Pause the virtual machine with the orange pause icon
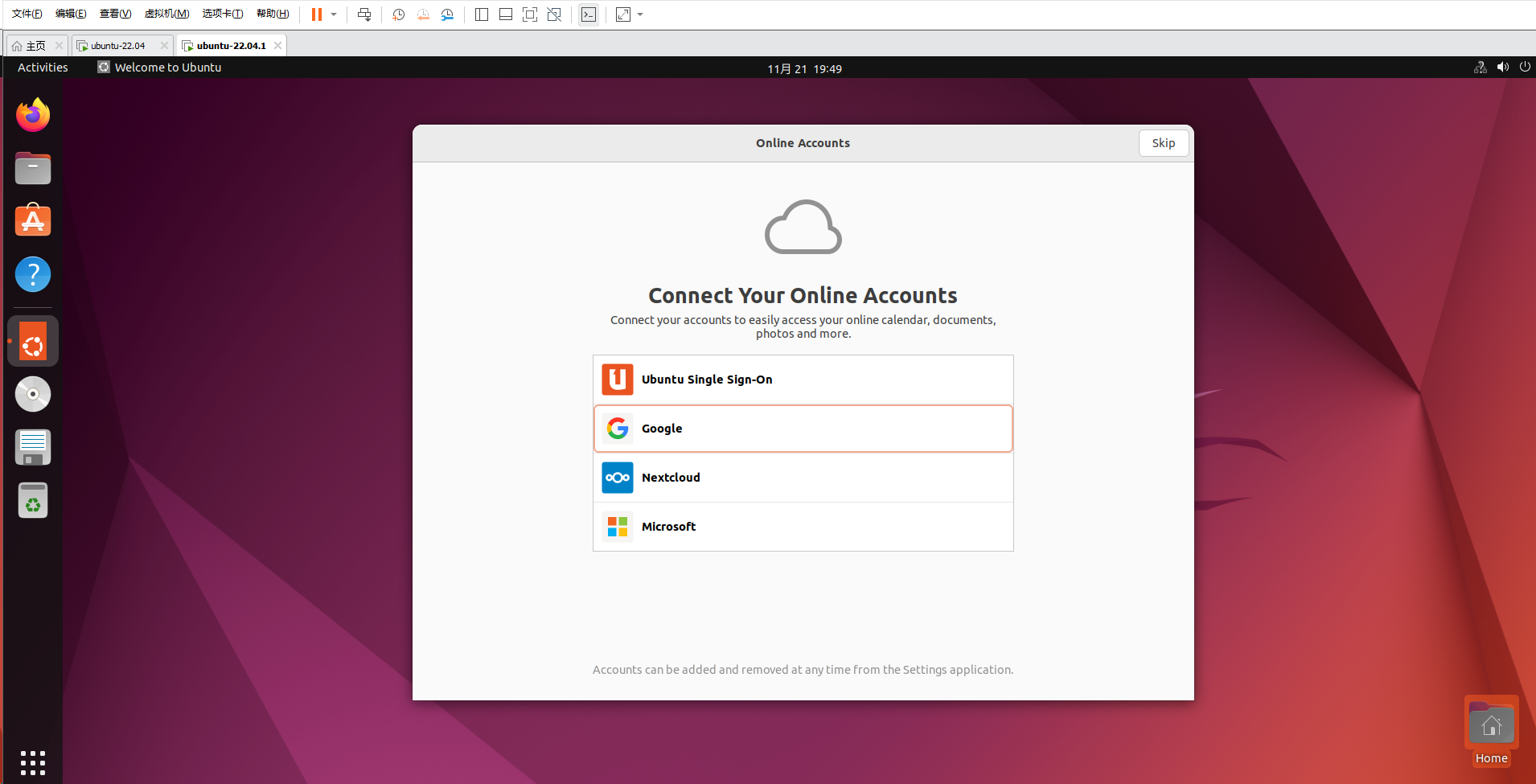This screenshot has height=784, width=1536. [x=317, y=14]
